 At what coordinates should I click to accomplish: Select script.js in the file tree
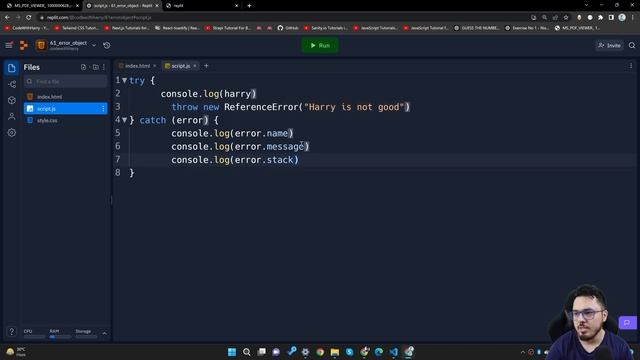pos(66,109)
